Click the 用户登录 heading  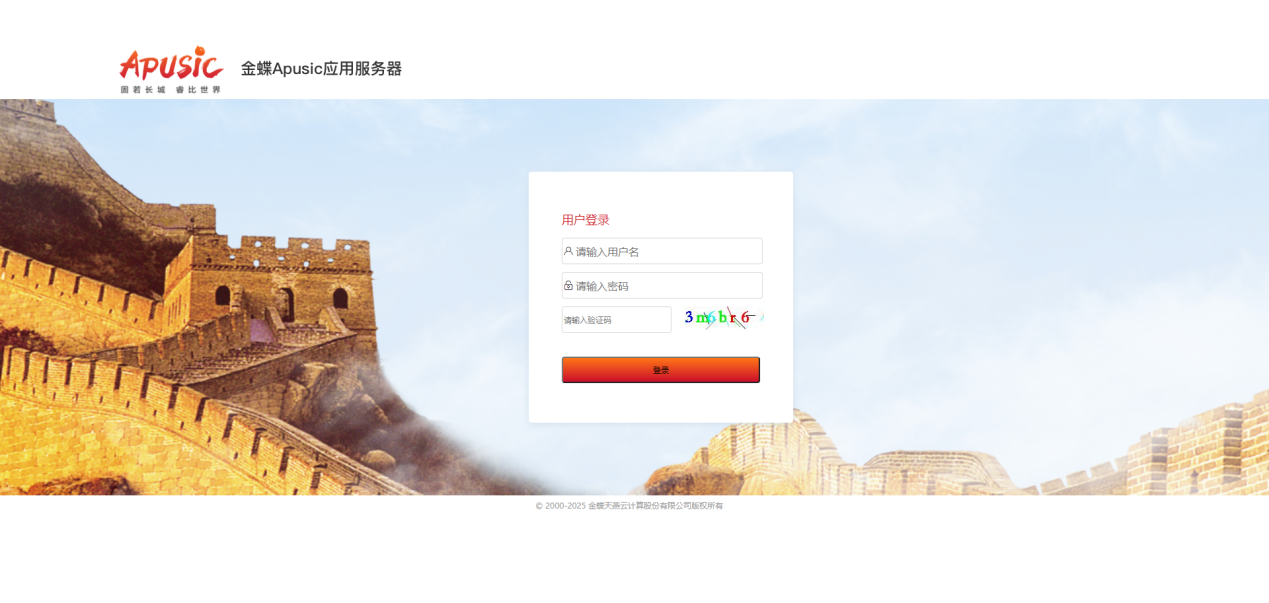(x=585, y=220)
